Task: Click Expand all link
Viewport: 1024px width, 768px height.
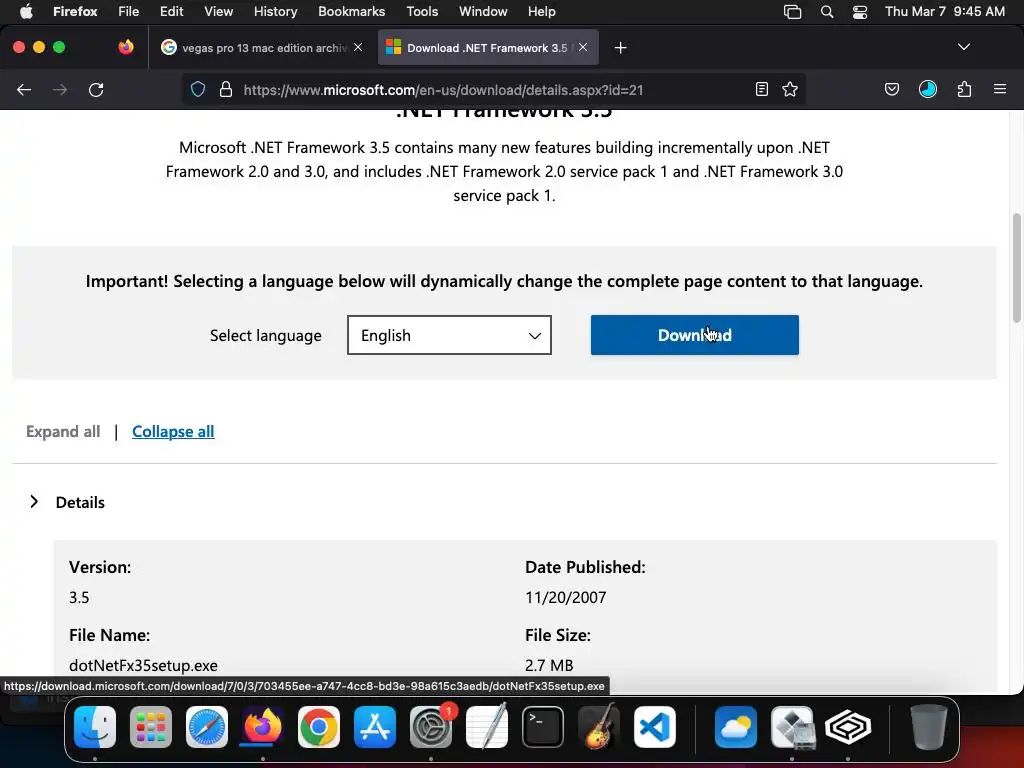Action: pyautogui.click(x=63, y=432)
